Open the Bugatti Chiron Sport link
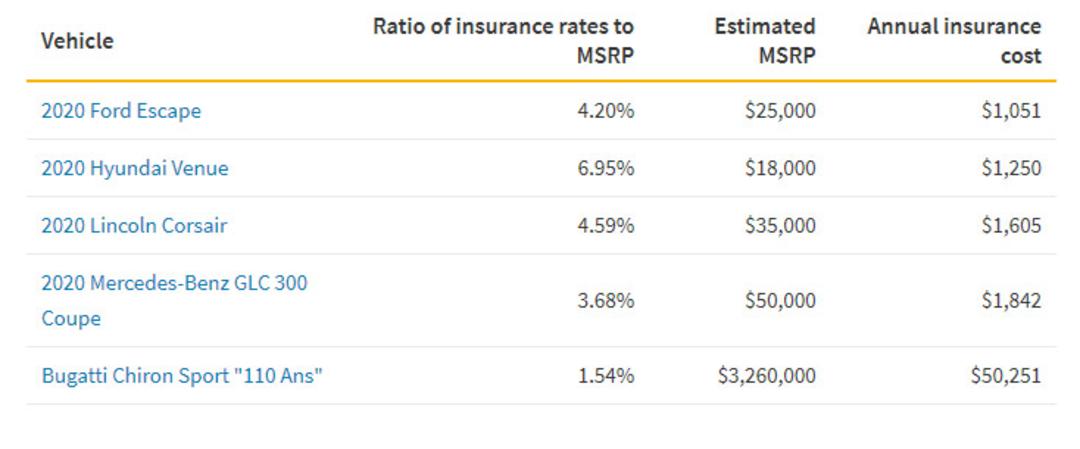This screenshot has height=449, width=1080. (x=182, y=376)
